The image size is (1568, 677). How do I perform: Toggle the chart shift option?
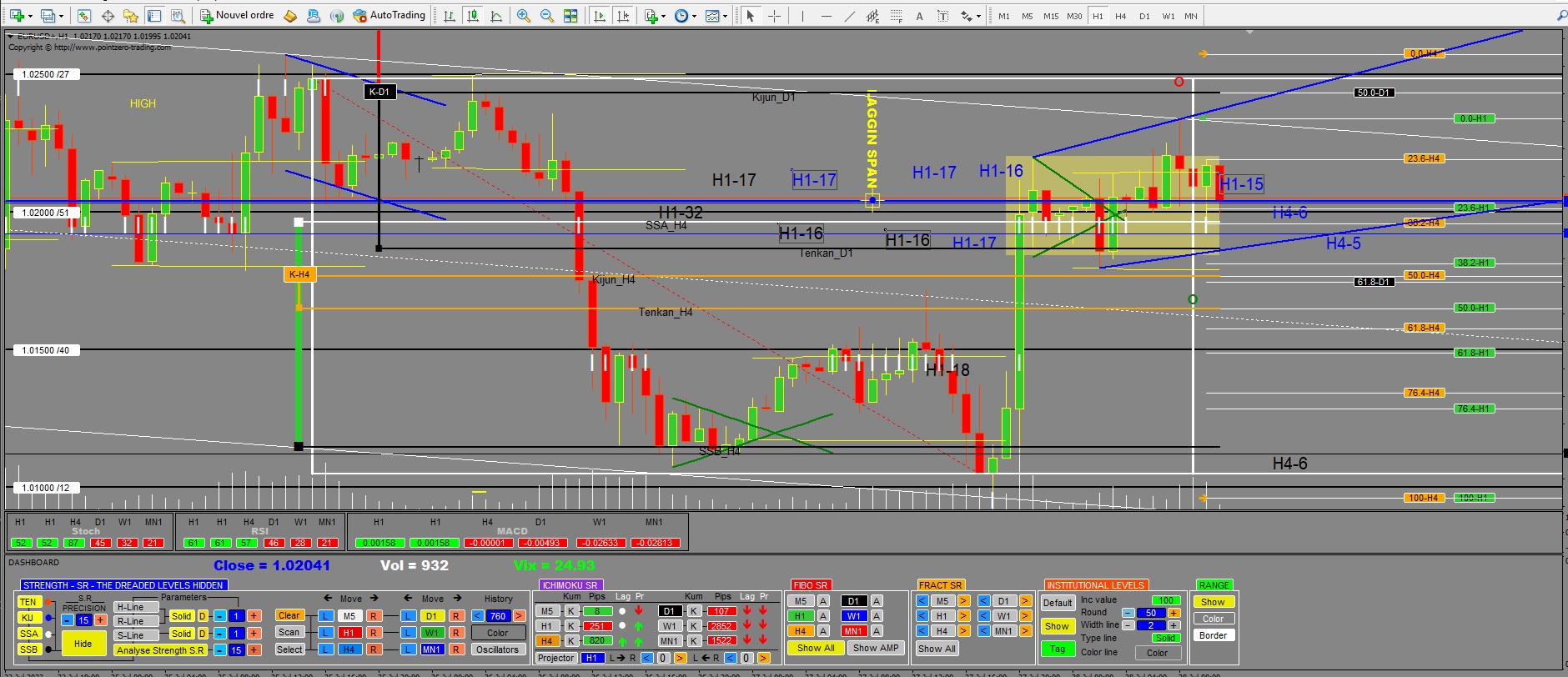tap(623, 16)
